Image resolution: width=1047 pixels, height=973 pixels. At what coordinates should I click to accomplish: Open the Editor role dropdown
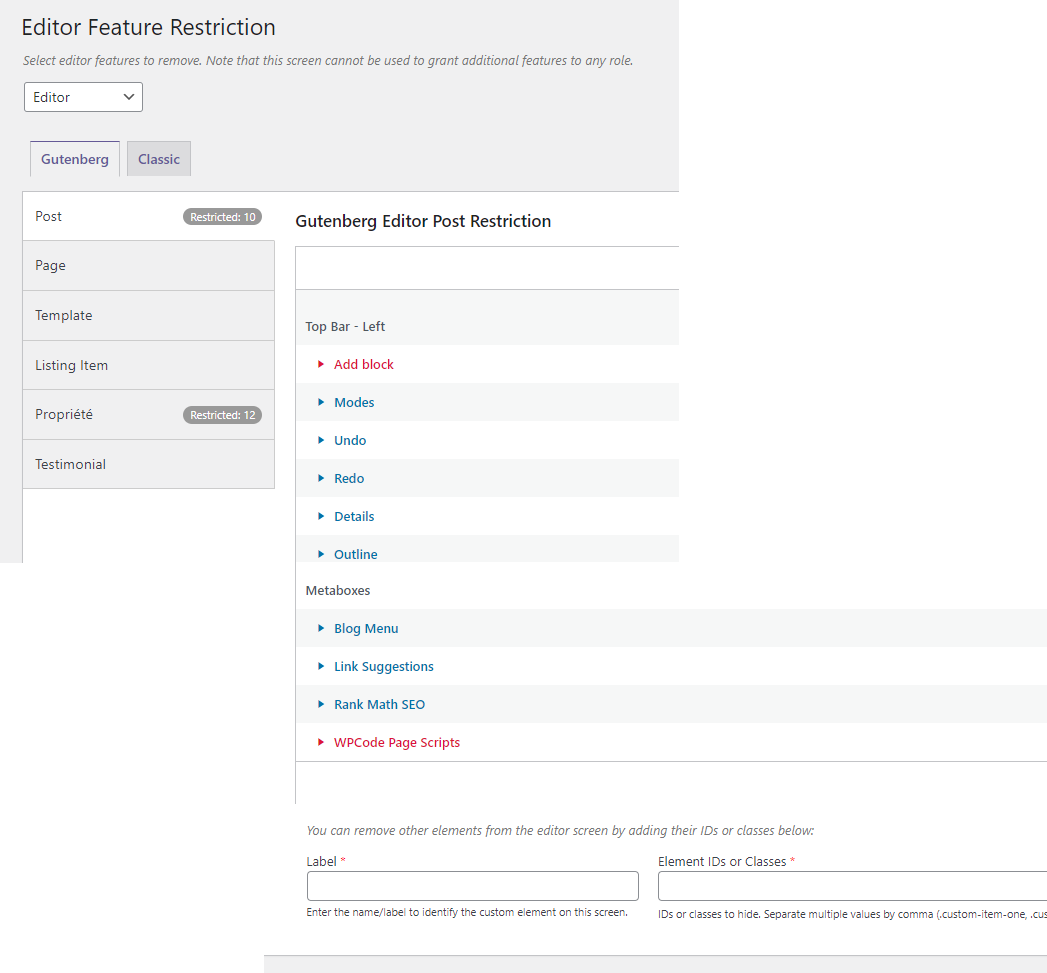pos(83,98)
